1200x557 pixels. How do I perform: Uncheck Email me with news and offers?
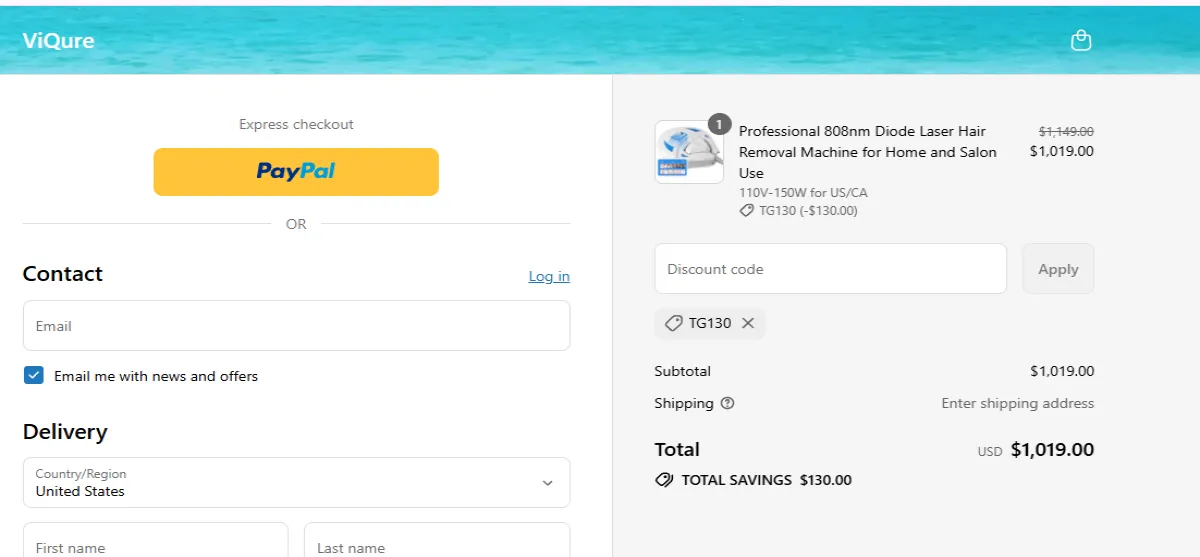click(34, 376)
